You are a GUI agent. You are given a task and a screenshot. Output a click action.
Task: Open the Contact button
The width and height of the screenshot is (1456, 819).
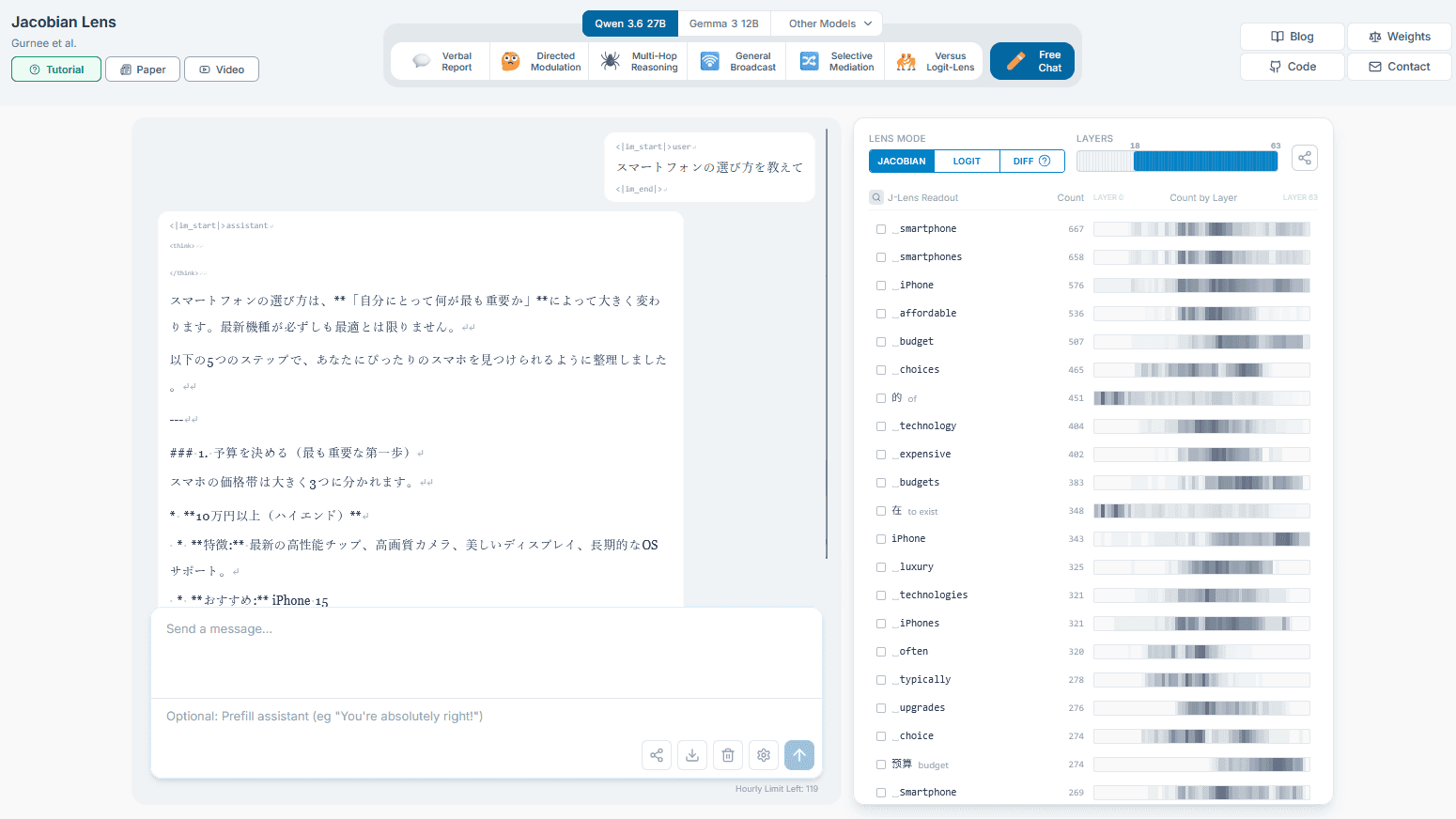point(1400,67)
